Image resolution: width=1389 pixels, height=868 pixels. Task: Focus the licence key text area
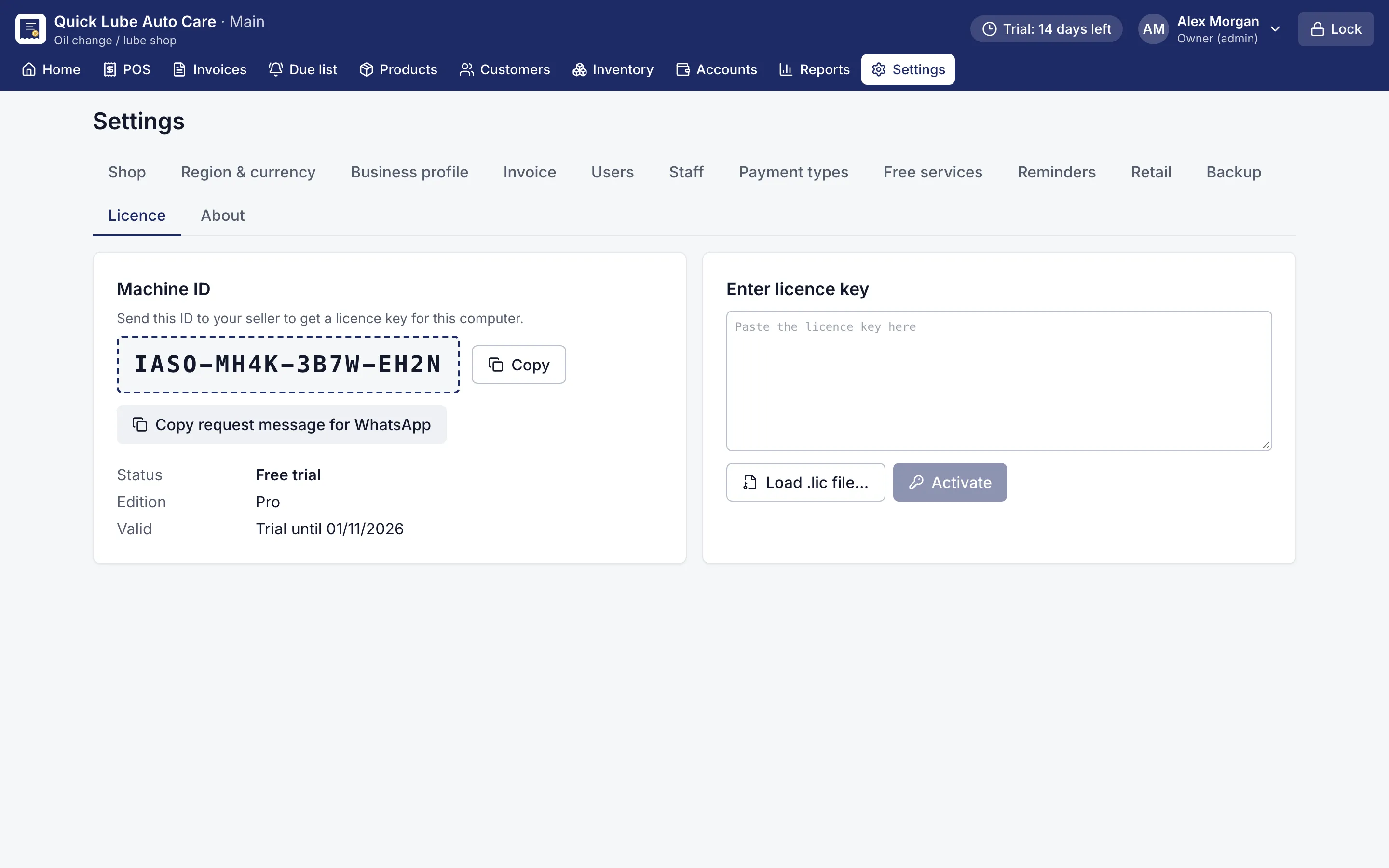(999, 380)
